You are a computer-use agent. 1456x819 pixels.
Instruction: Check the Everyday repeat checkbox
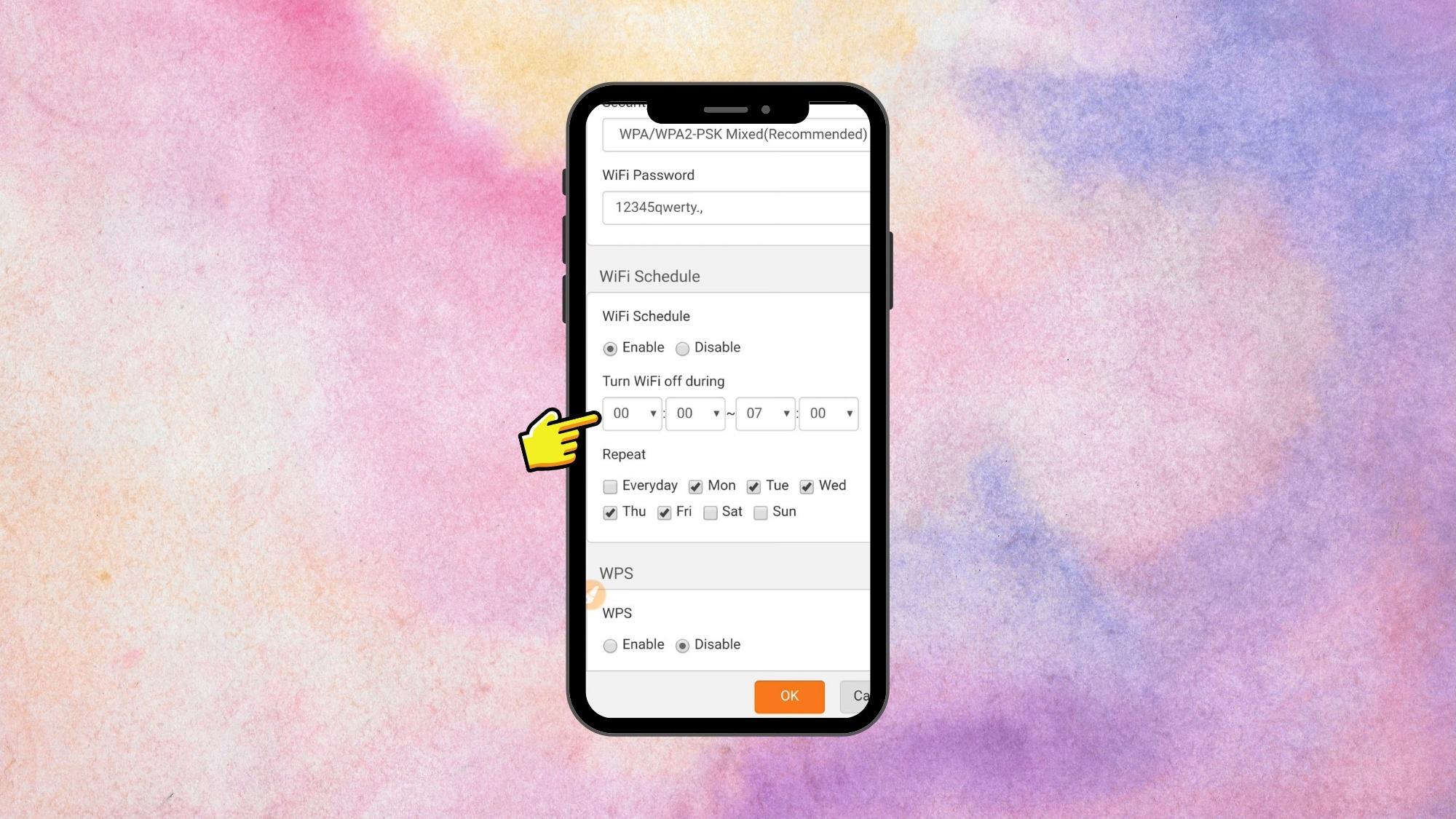click(609, 486)
